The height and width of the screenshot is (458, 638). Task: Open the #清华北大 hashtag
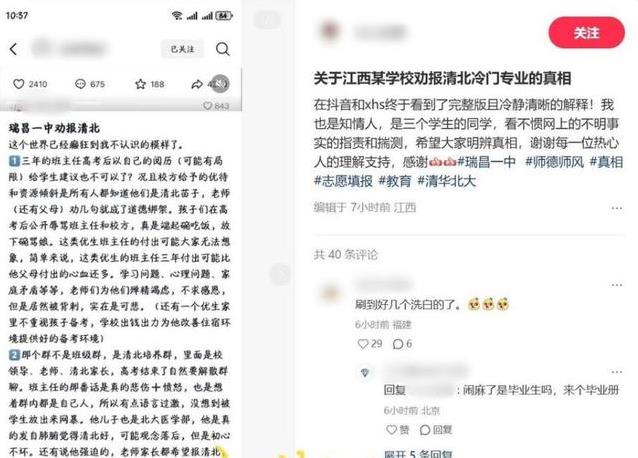[447, 181]
